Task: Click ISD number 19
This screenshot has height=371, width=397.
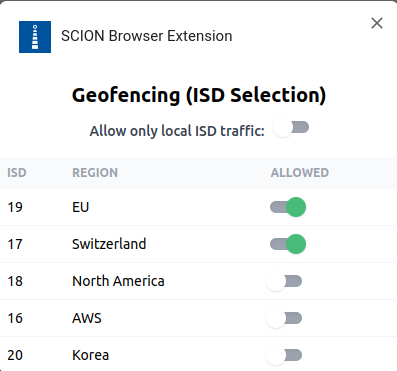Action: click(x=15, y=207)
